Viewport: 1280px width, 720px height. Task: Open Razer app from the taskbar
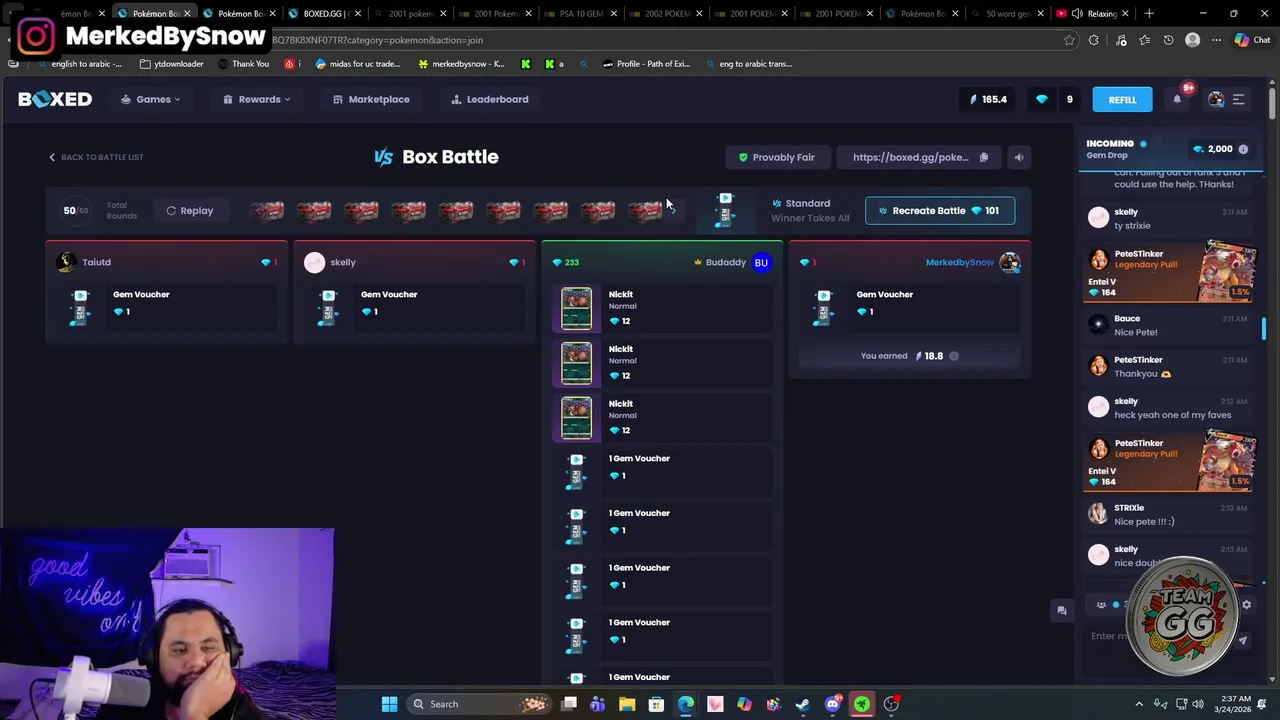tap(862, 704)
